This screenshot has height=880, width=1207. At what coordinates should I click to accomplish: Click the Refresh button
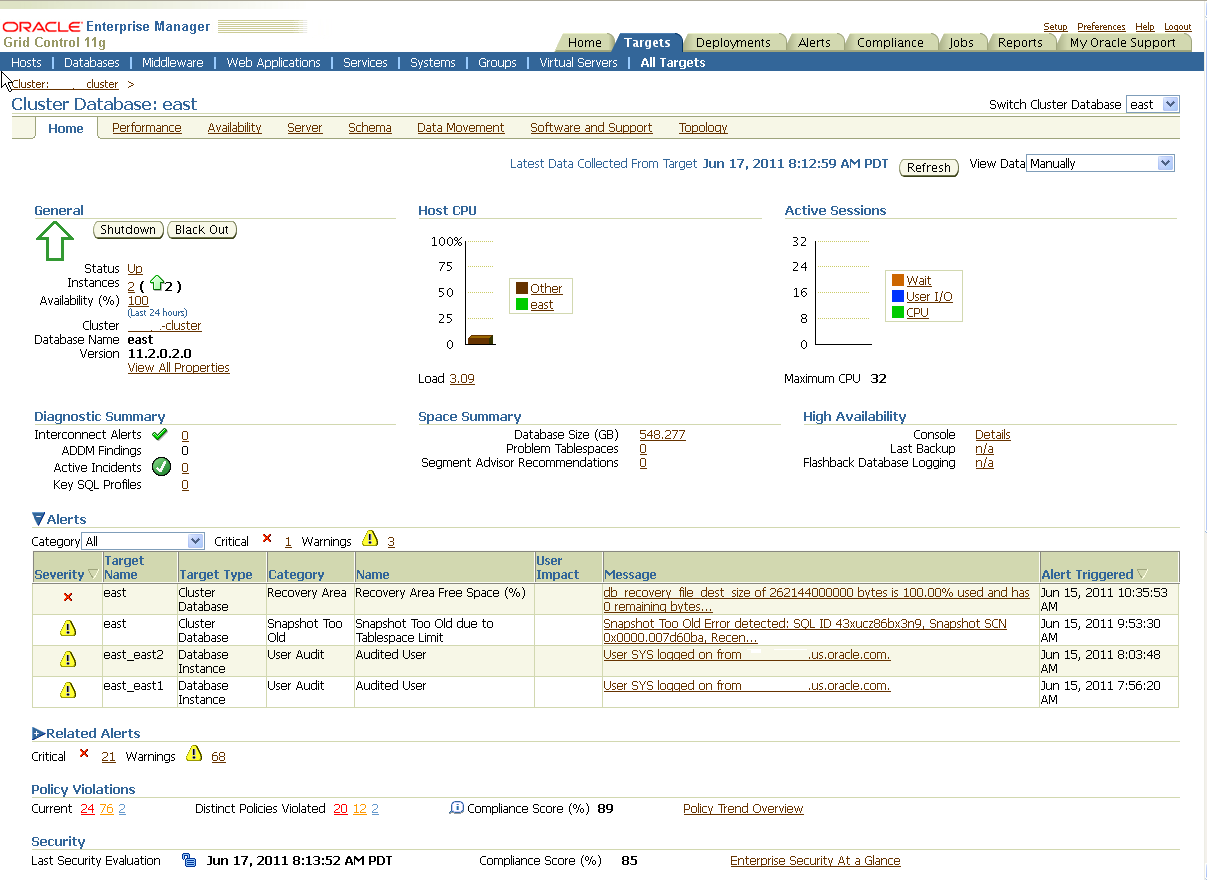pyautogui.click(x=928, y=167)
